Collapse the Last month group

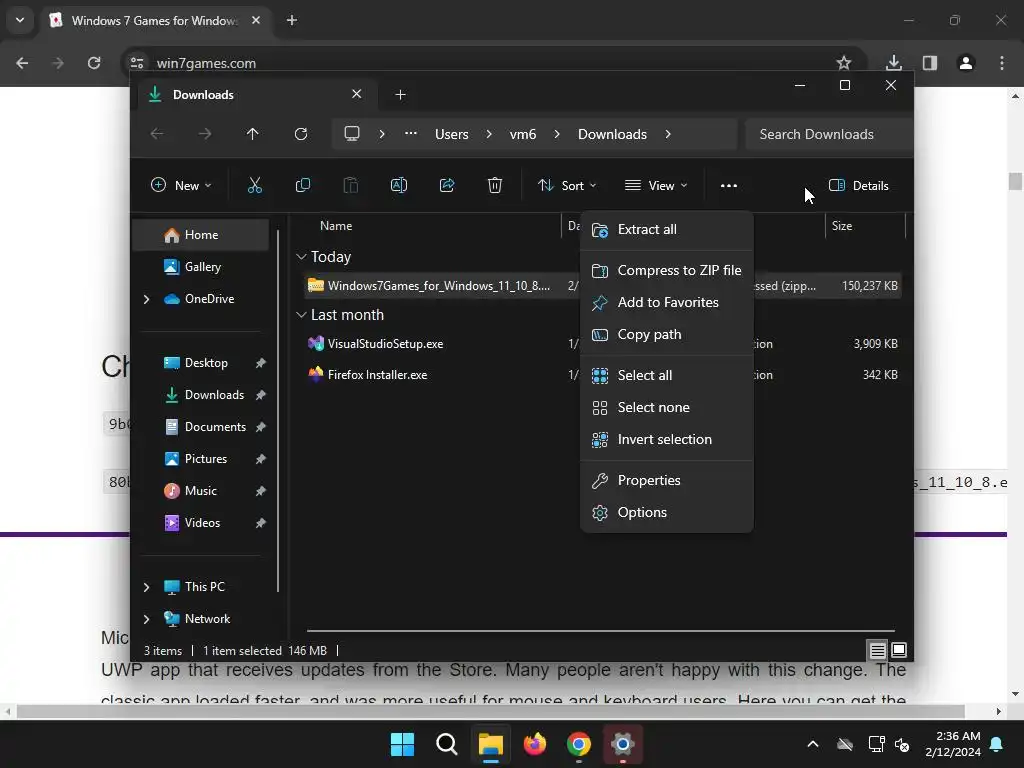coord(301,315)
